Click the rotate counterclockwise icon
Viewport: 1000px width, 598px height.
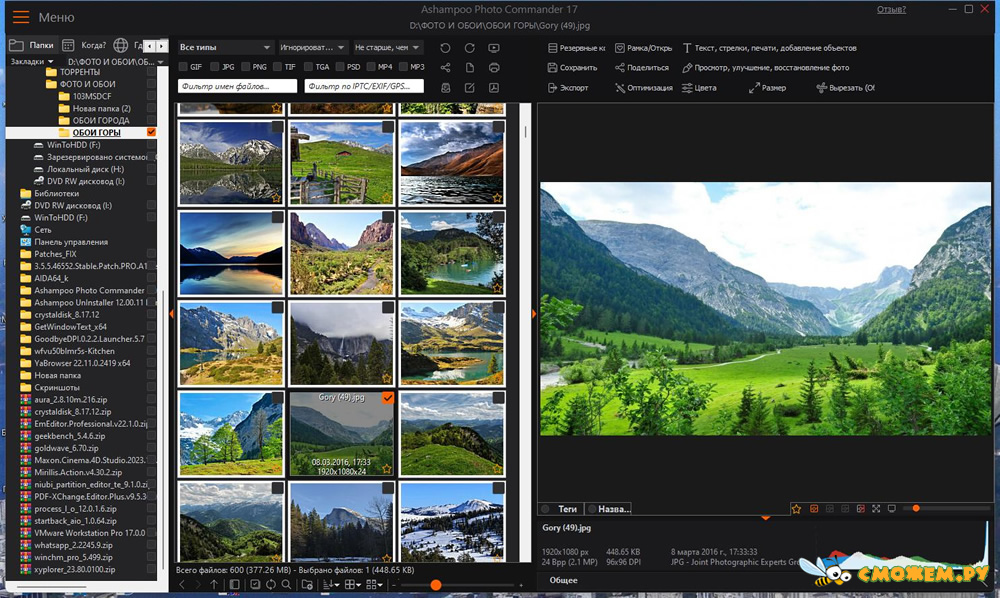click(445, 48)
